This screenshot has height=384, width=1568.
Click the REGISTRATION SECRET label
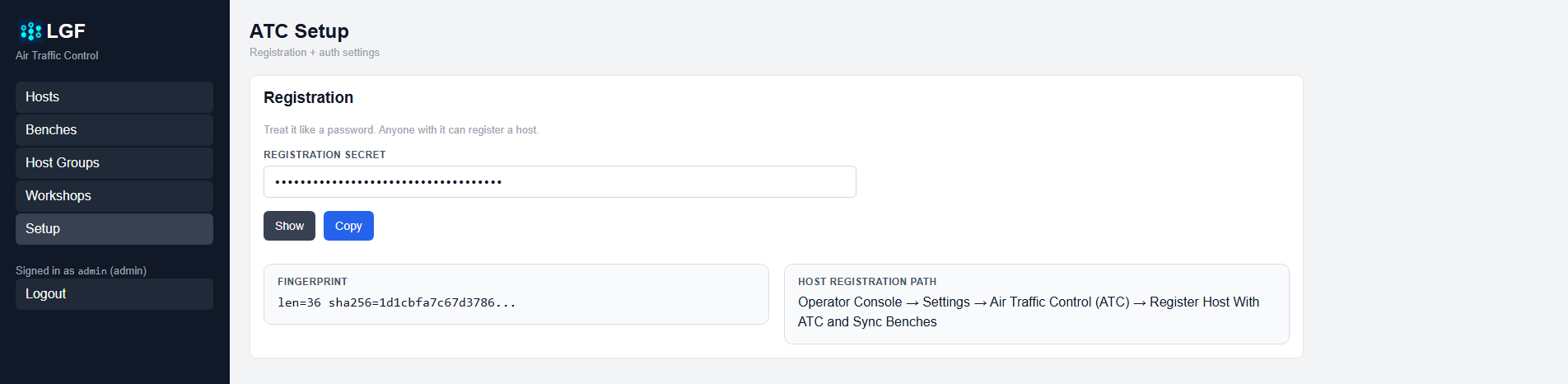(324, 155)
